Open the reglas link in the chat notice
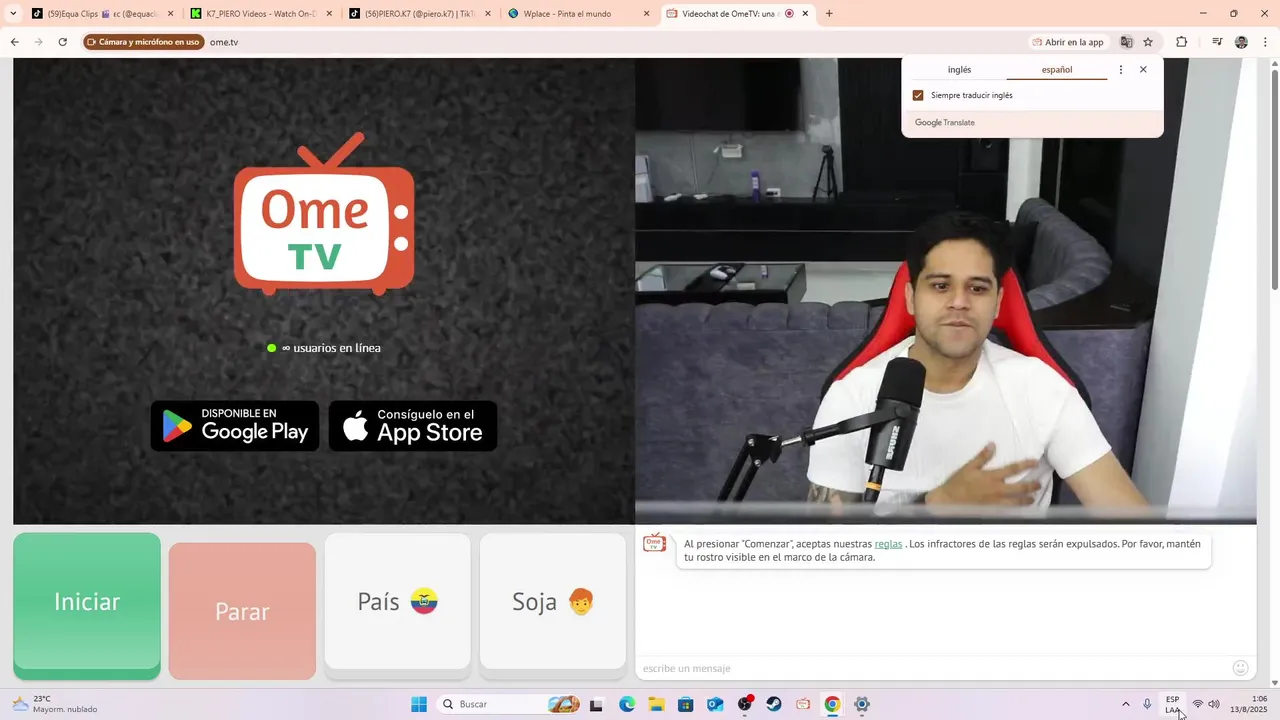The image size is (1280, 720). [888, 544]
